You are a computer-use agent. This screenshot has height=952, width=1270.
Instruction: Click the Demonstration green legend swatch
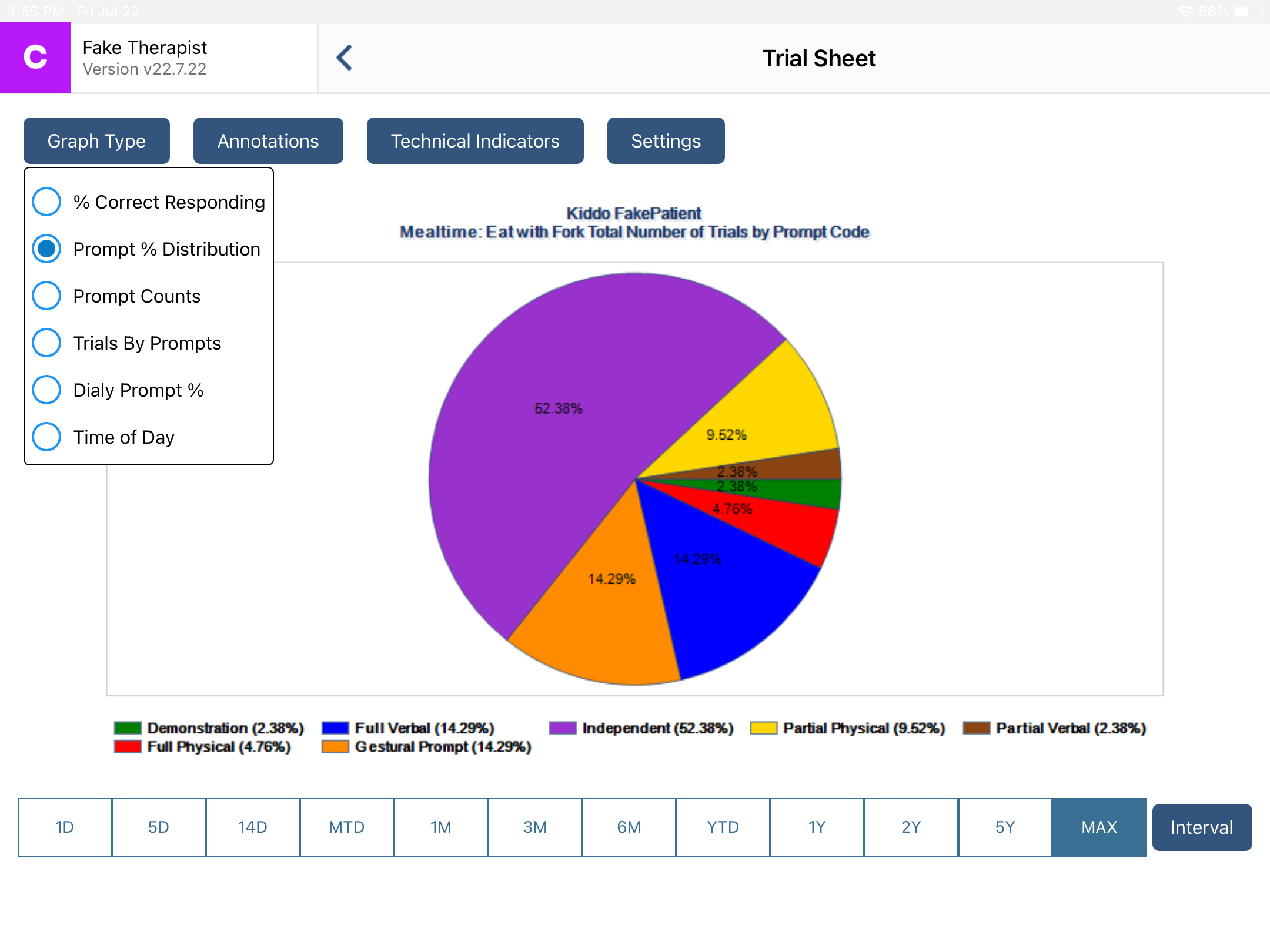[x=127, y=728]
